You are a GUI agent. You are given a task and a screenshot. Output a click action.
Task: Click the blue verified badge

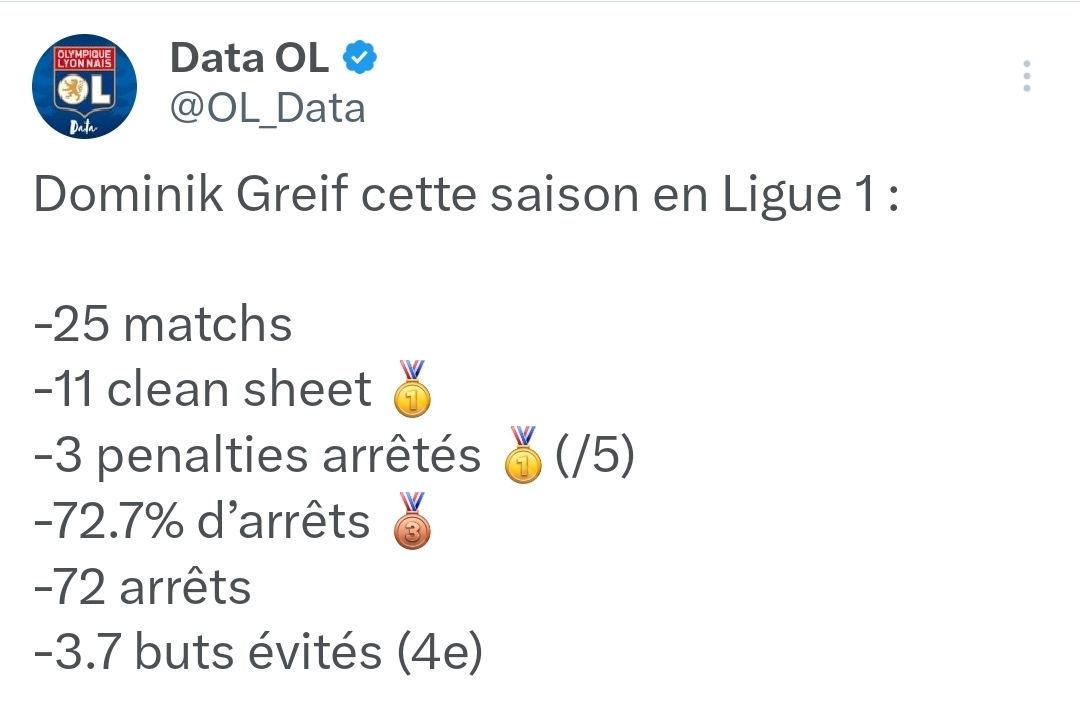360,58
